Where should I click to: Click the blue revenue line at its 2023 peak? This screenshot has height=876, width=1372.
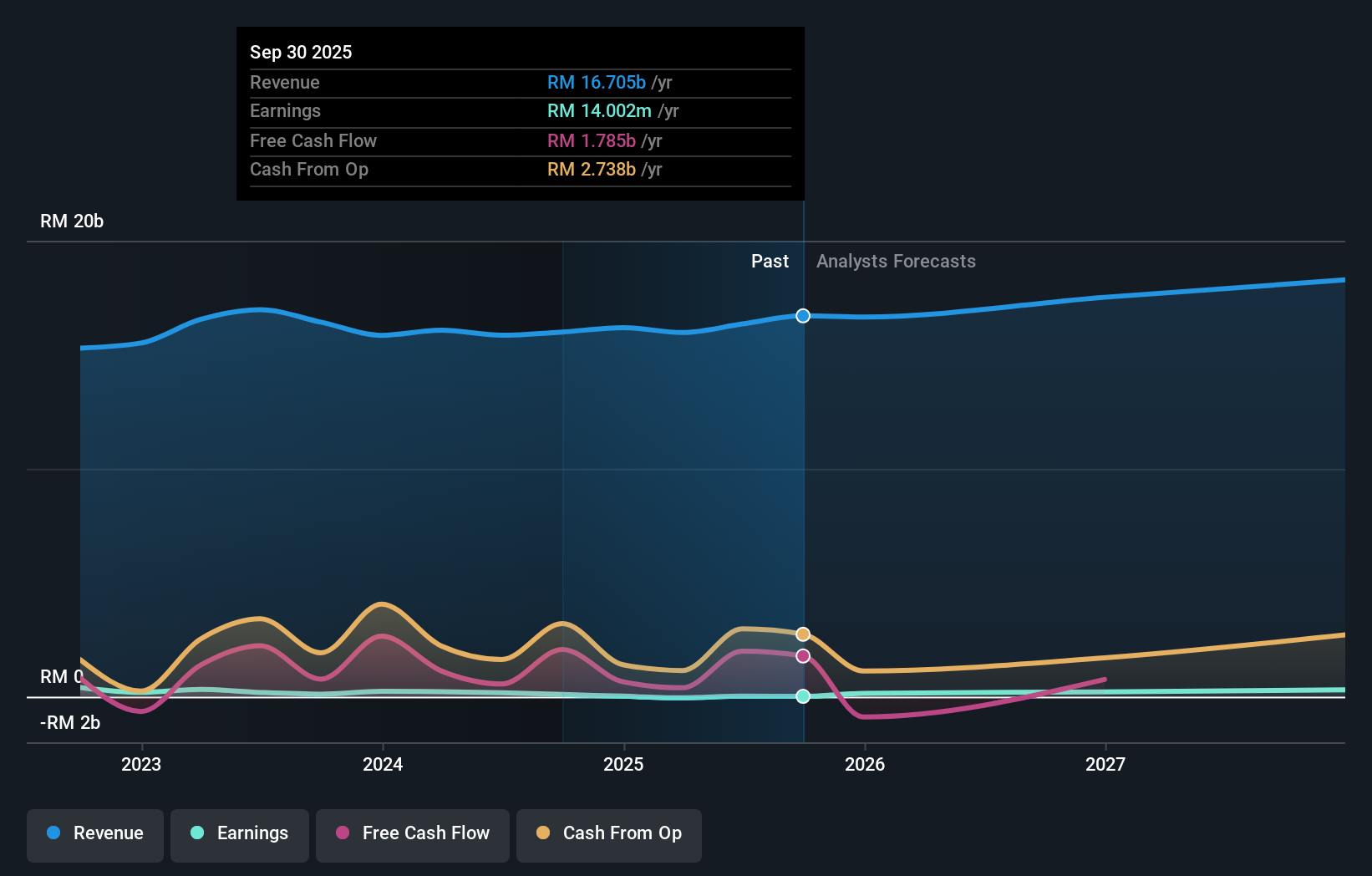click(x=259, y=310)
